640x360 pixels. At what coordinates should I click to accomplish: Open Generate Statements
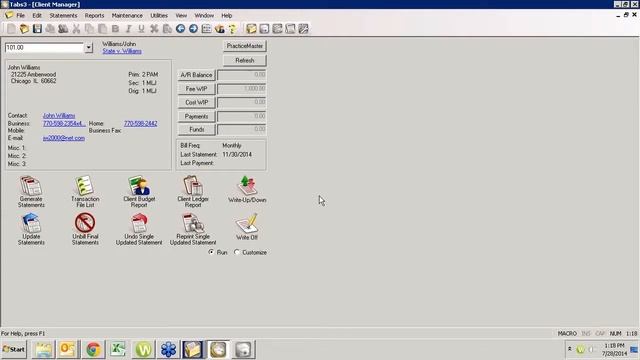[31, 192]
